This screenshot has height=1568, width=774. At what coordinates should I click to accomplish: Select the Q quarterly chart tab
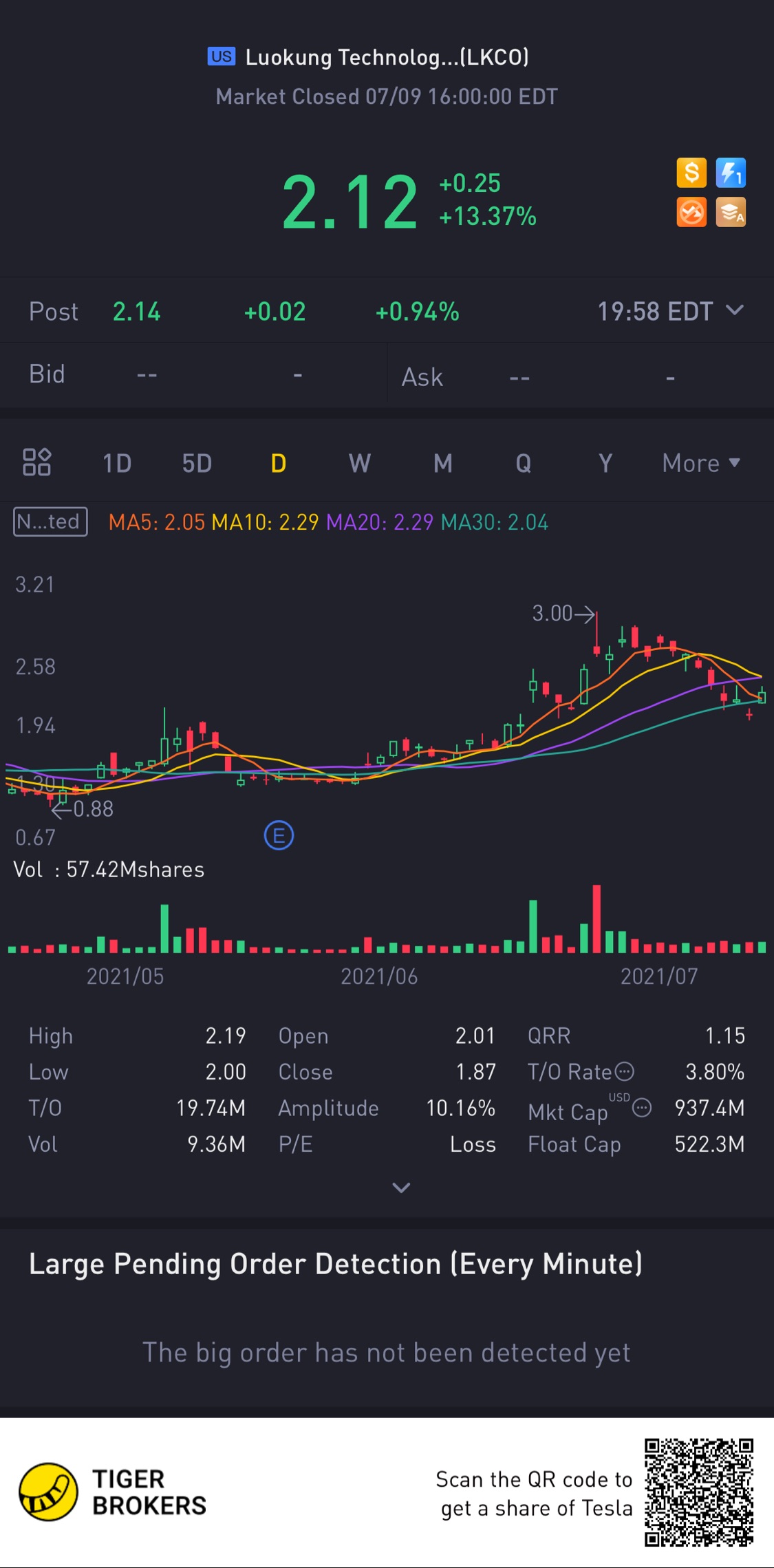pos(524,463)
